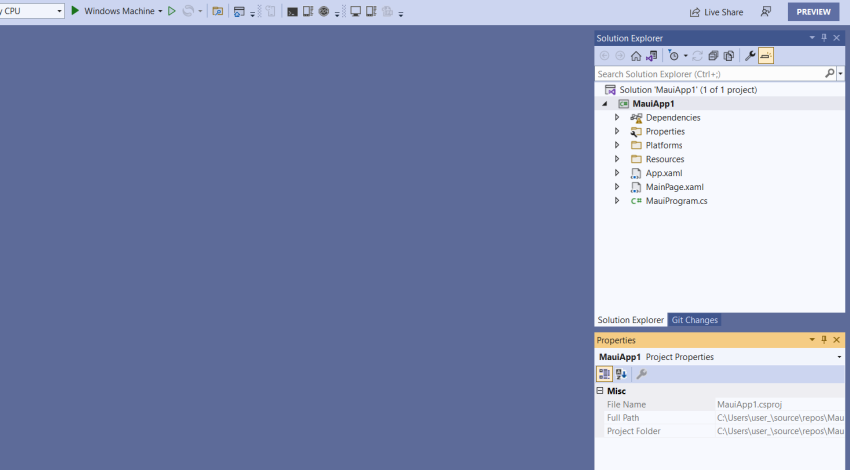Click the File Name property row

coord(719,404)
